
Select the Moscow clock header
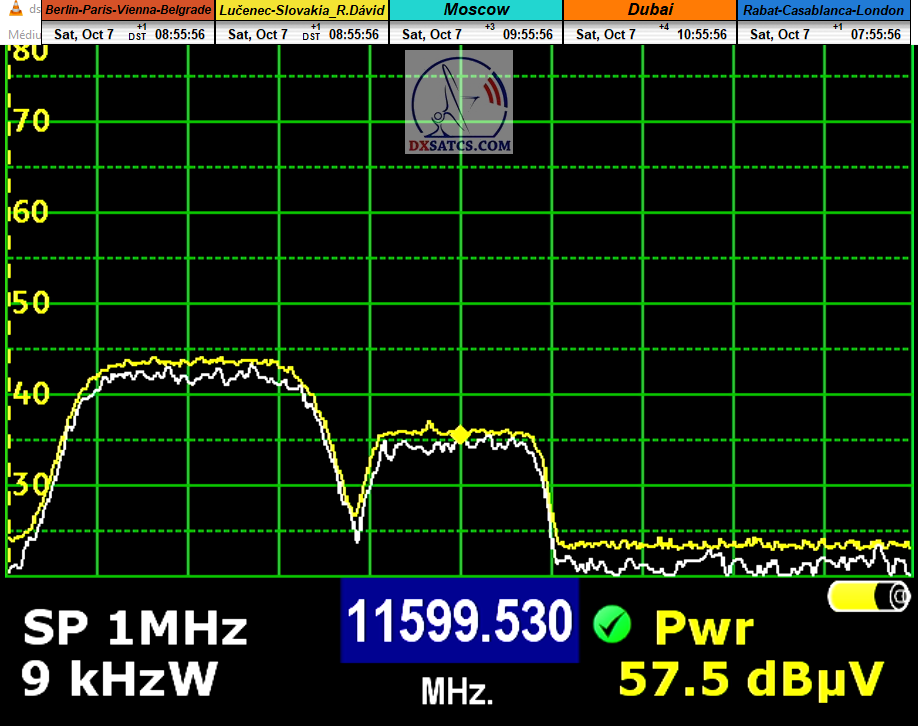coord(476,10)
